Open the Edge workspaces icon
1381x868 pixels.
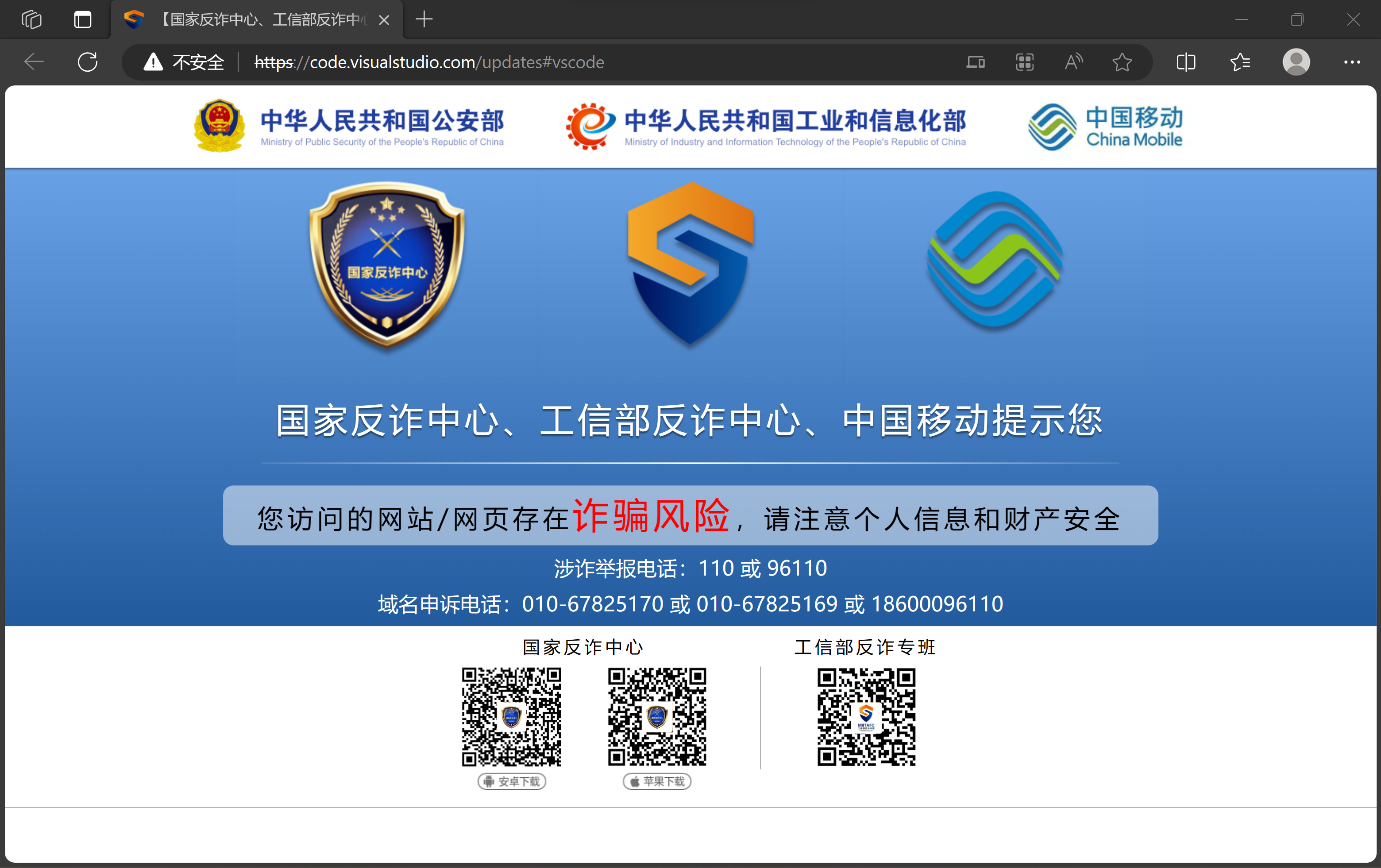click(x=31, y=19)
